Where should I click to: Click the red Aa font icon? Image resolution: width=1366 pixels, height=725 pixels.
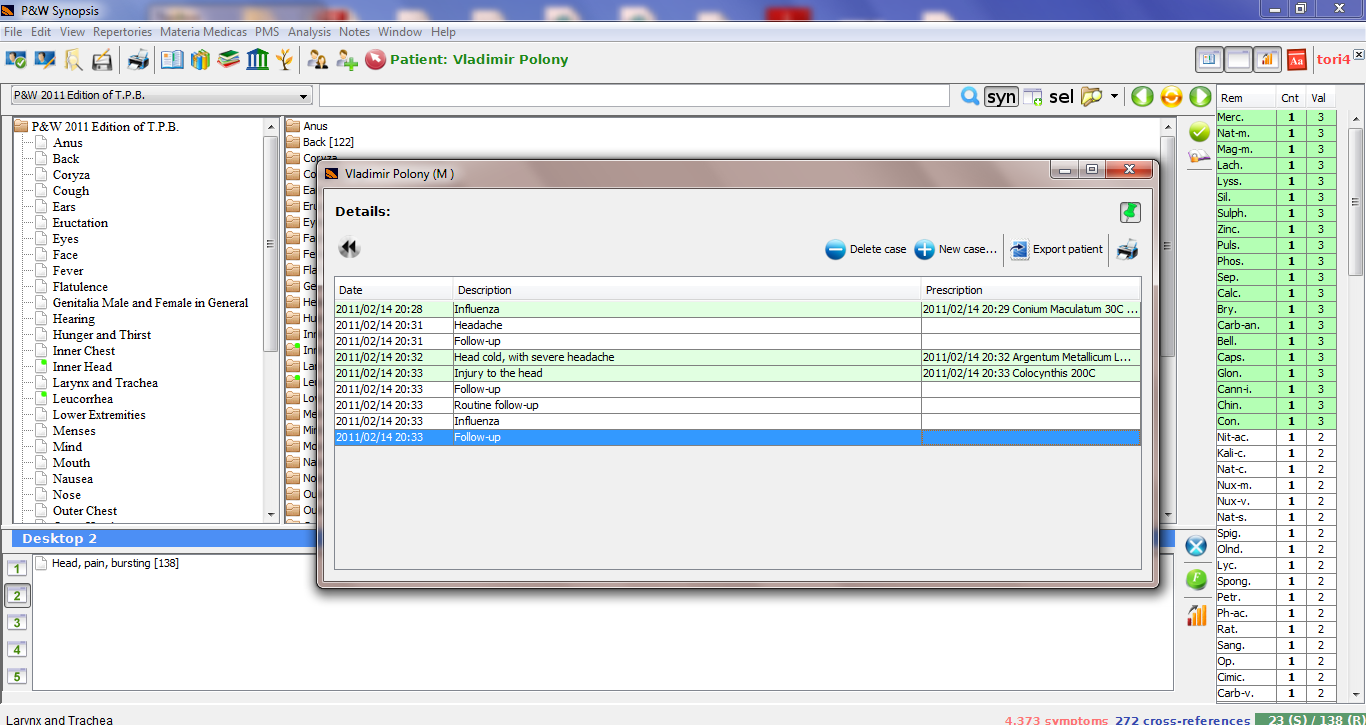tap(1296, 60)
